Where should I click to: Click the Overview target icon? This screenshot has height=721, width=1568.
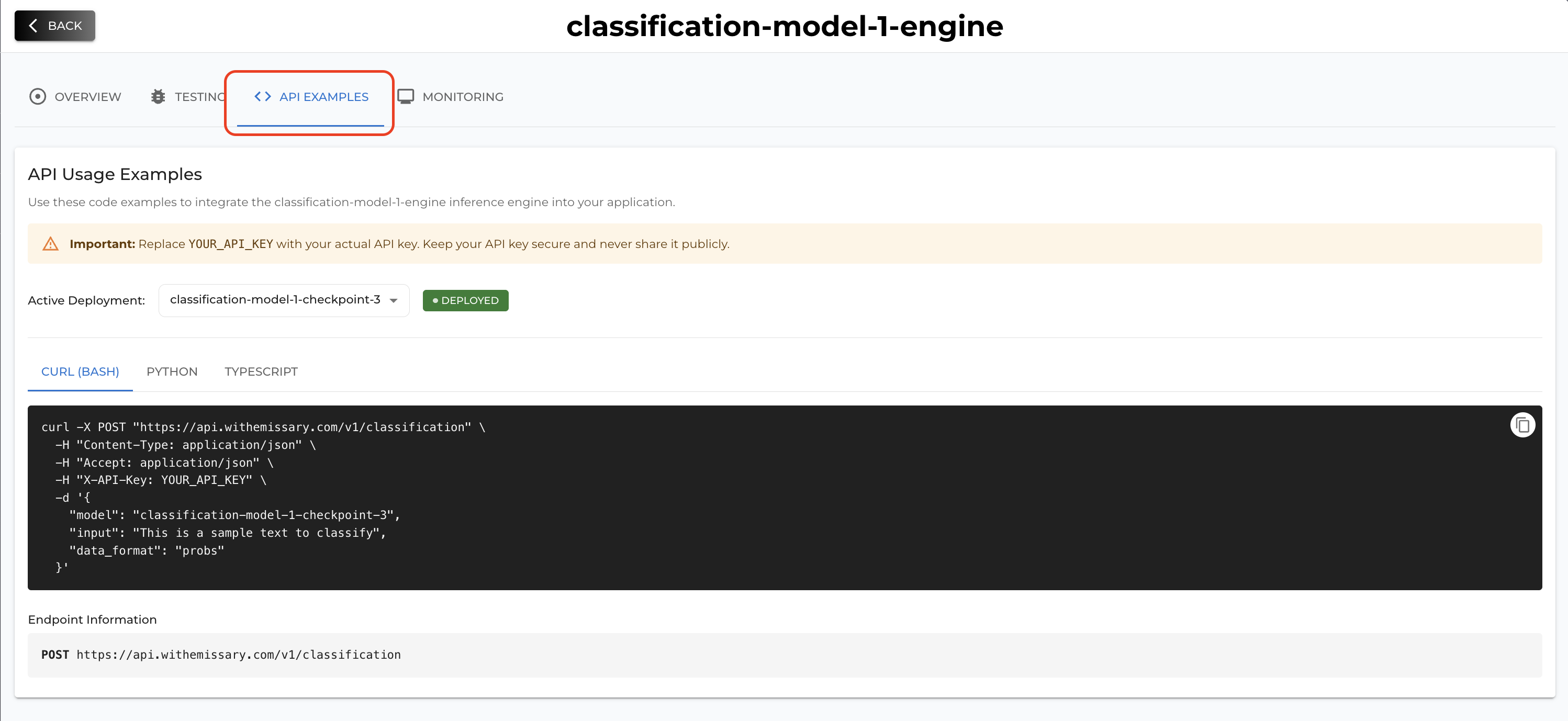point(37,96)
